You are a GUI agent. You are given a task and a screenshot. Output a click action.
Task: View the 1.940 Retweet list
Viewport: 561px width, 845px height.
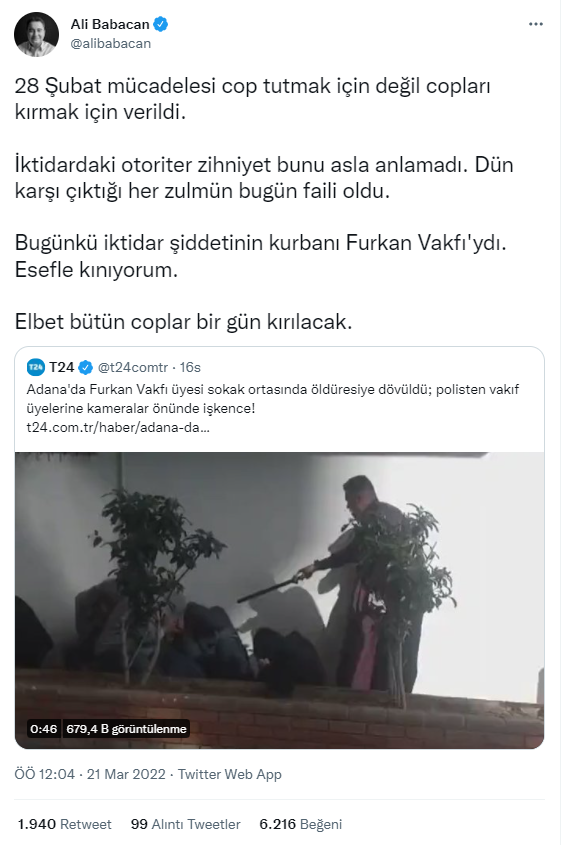[64, 825]
